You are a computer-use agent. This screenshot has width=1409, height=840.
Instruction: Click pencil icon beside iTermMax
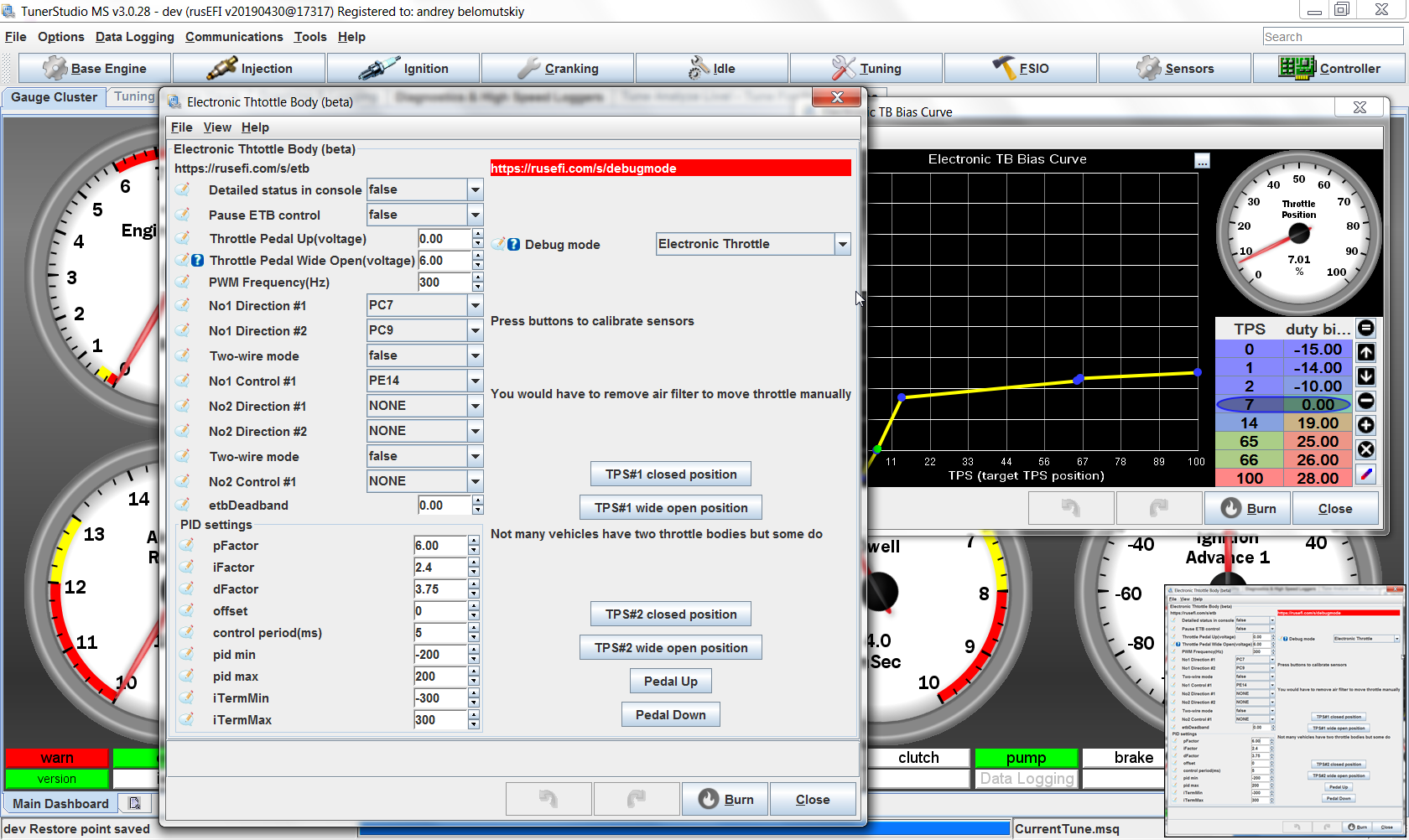click(187, 719)
